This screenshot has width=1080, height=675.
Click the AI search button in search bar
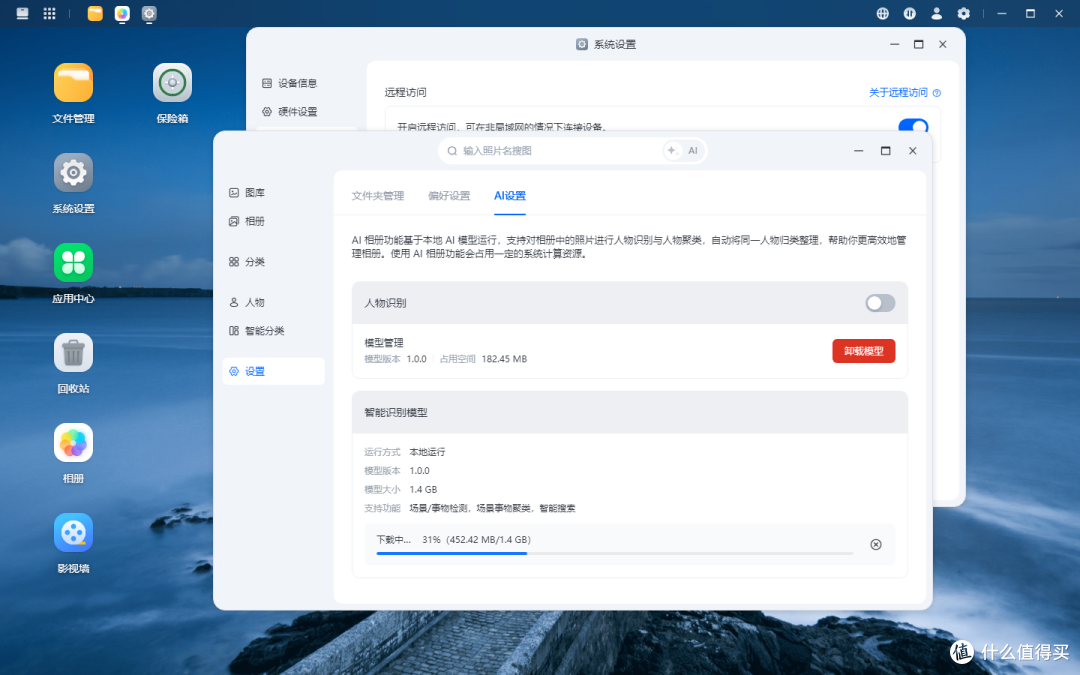coord(683,151)
